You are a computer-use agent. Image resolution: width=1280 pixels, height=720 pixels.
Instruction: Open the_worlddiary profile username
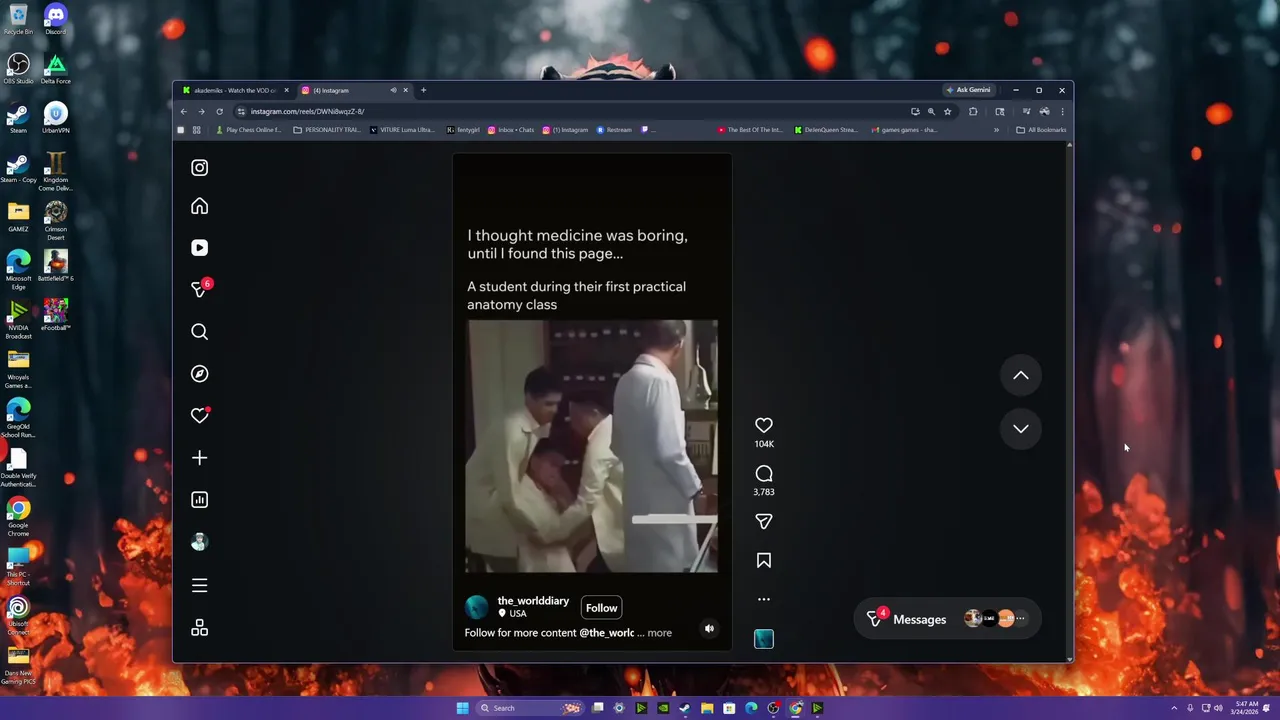[x=533, y=601]
